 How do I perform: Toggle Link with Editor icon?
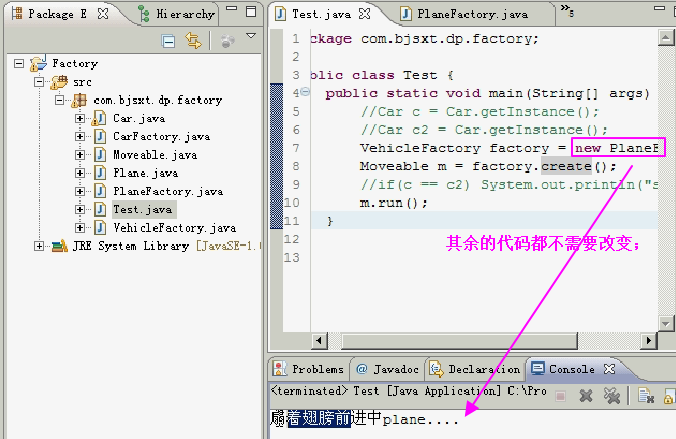click(x=193, y=41)
